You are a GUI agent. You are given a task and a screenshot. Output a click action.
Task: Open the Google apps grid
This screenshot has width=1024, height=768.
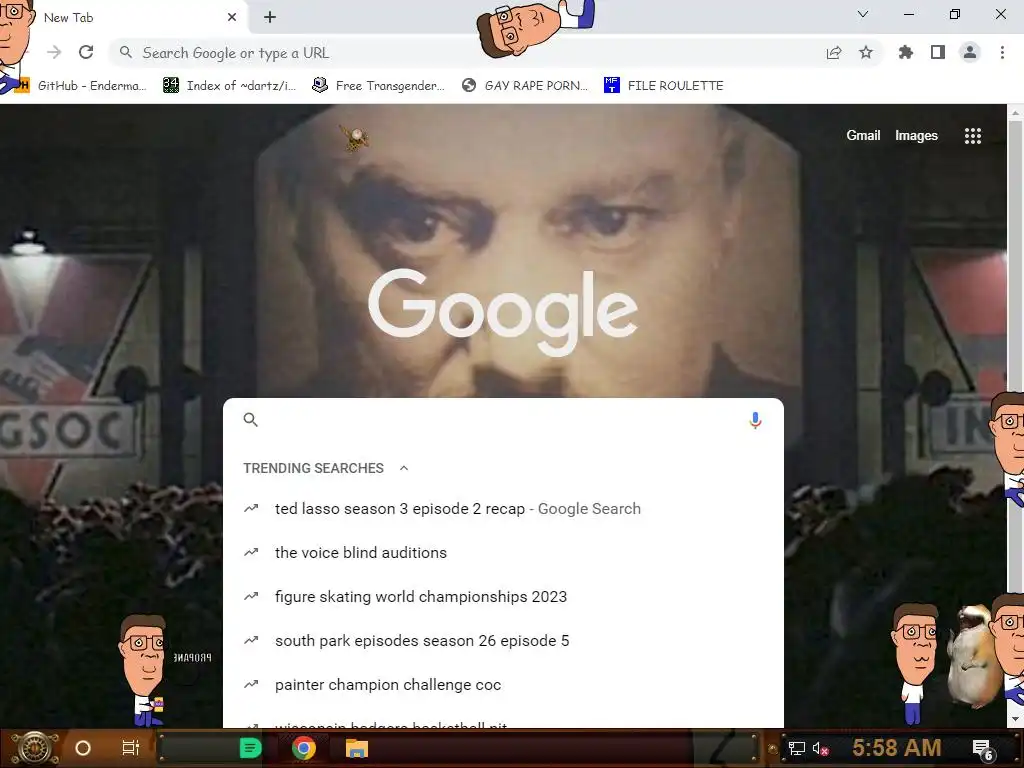tap(973, 136)
